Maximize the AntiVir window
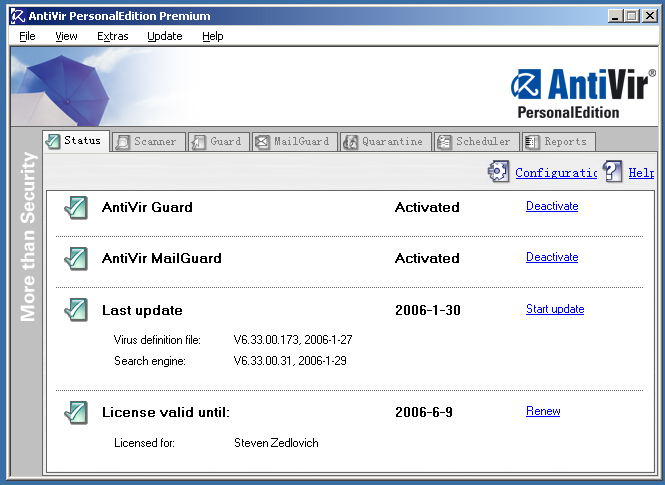 click(x=631, y=16)
